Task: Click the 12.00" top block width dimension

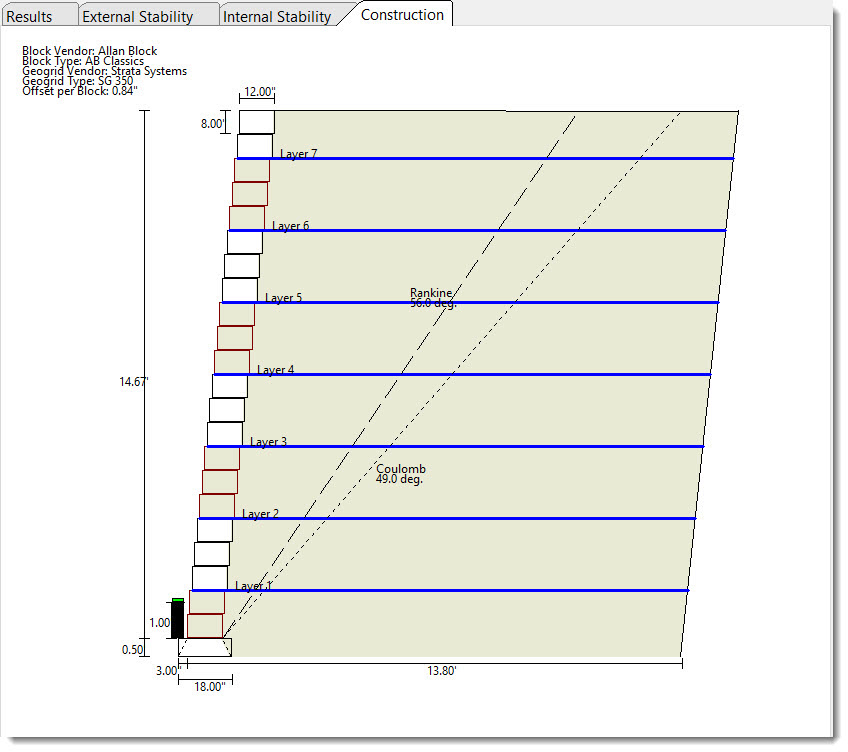Action: click(x=258, y=92)
